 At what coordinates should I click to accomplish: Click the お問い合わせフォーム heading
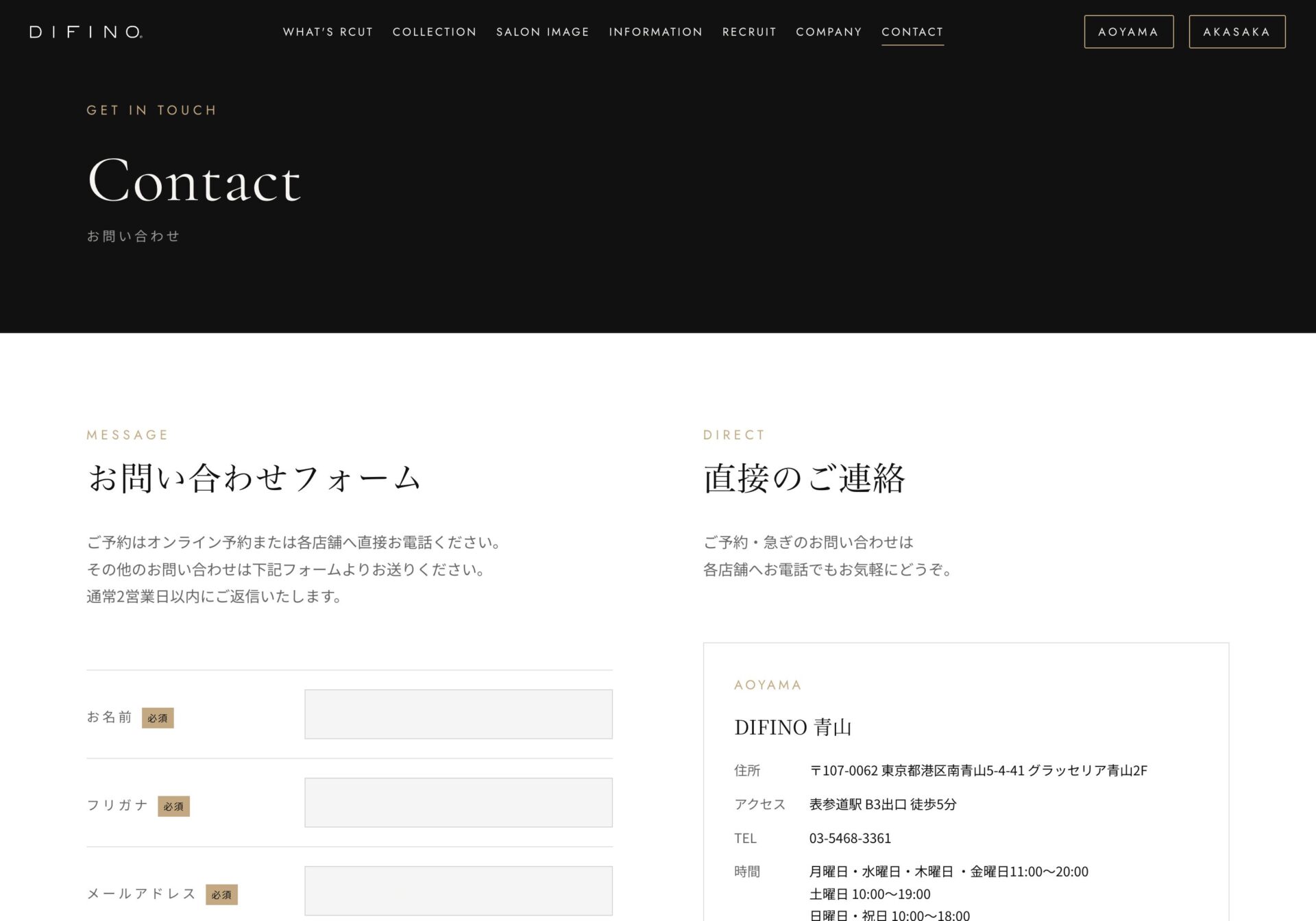(x=254, y=478)
